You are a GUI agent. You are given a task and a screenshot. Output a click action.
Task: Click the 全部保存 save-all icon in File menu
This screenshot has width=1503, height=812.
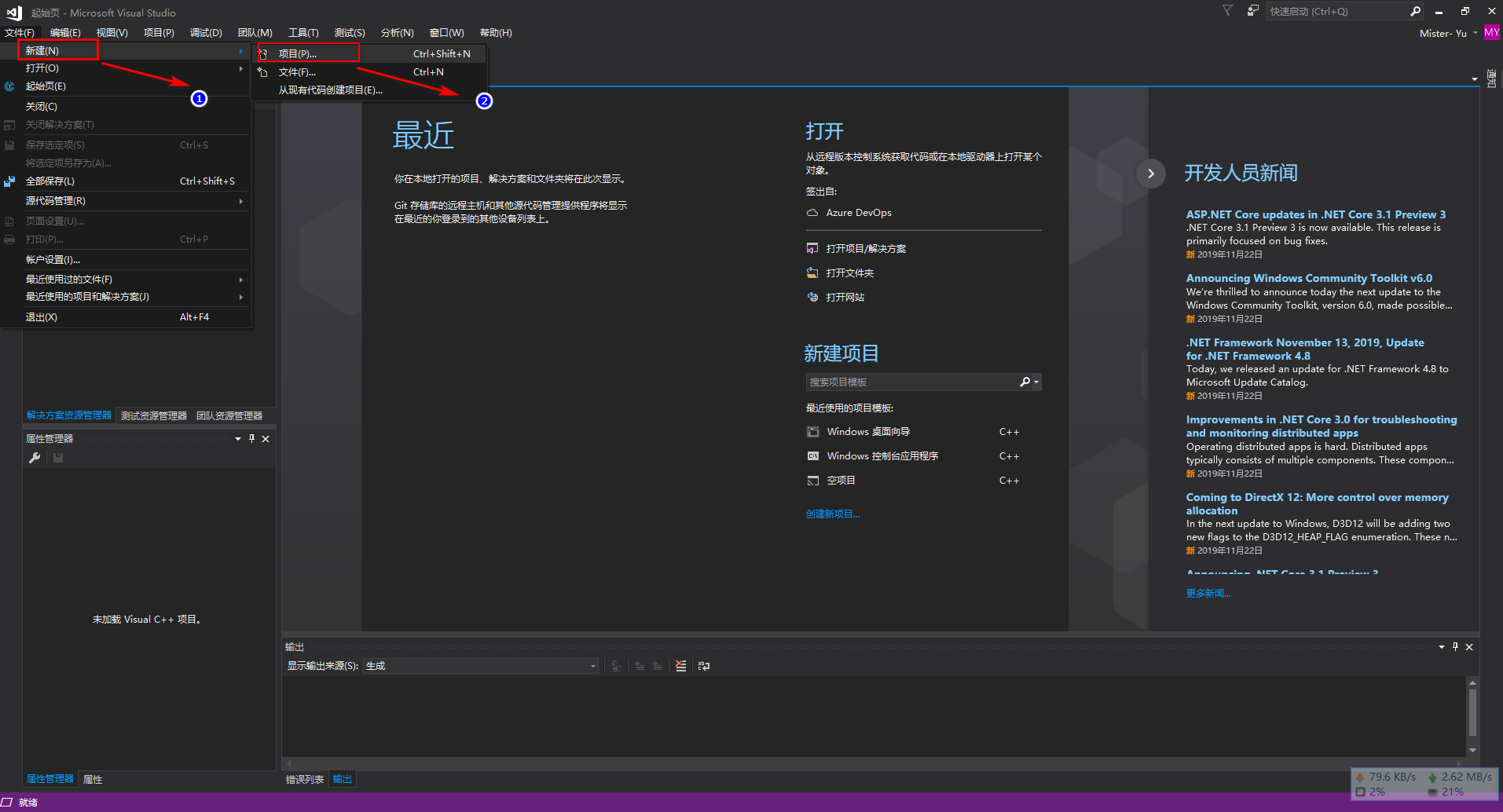(9, 181)
